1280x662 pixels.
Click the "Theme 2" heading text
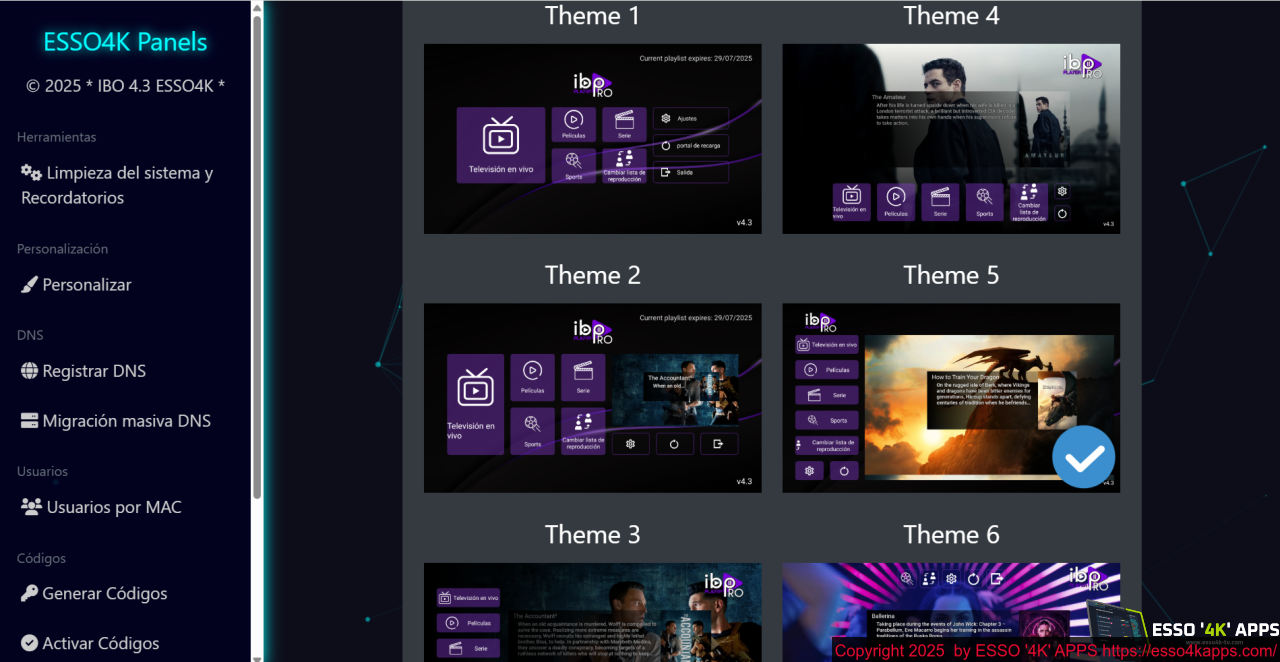pos(593,275)
